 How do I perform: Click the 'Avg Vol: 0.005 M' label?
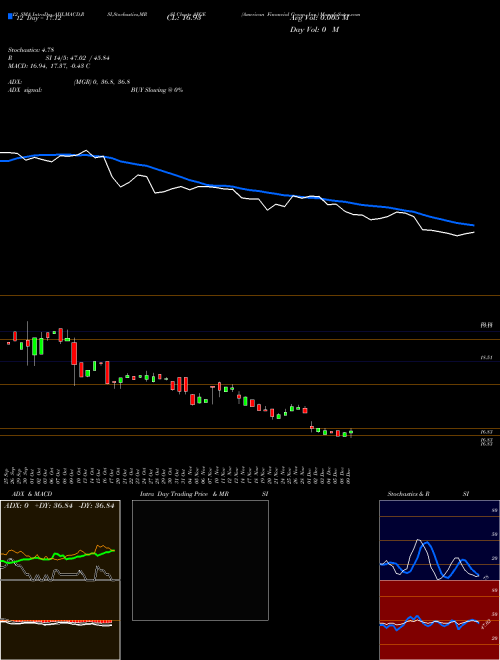pos(319,18)
